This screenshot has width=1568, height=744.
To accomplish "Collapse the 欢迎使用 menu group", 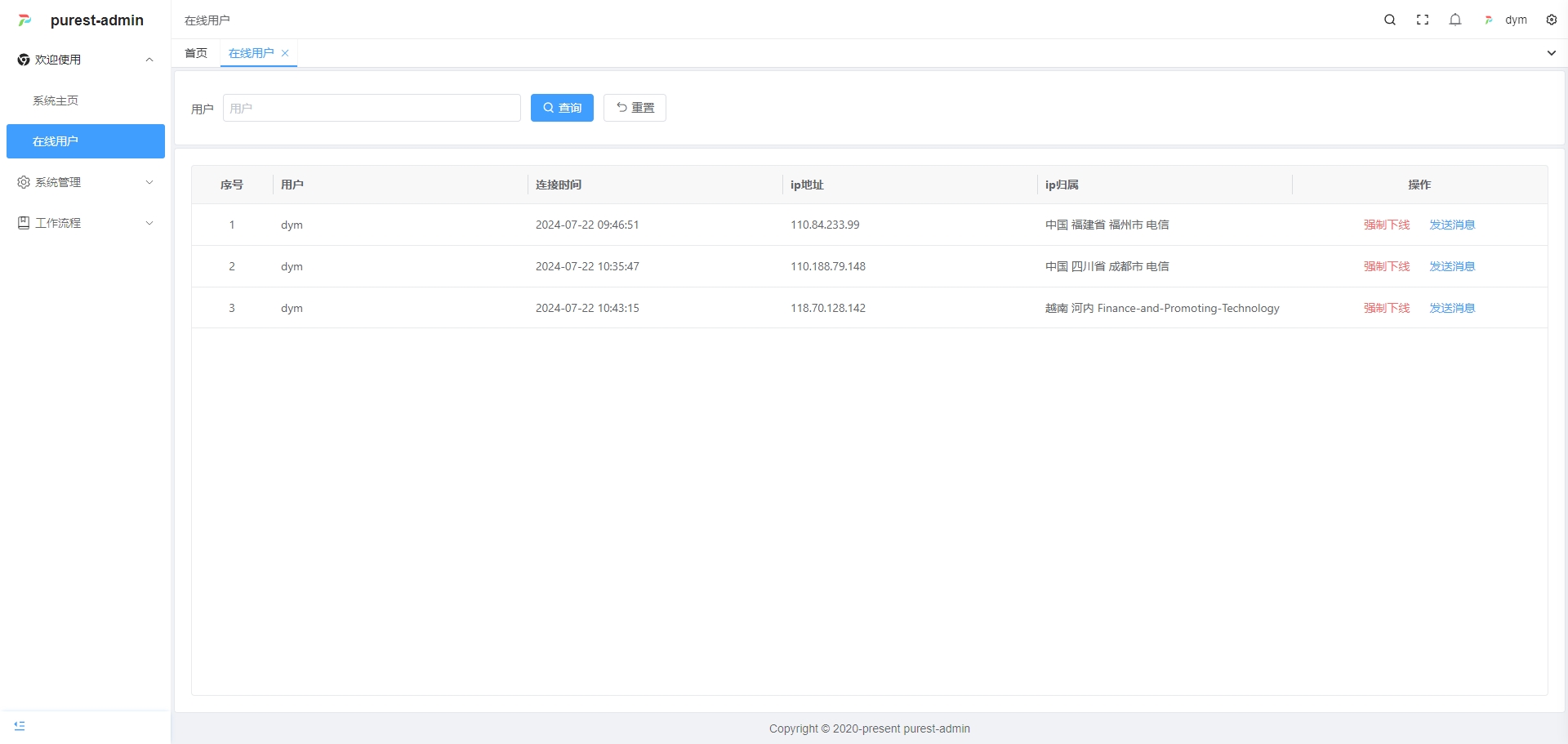I will tap(86, 60).
